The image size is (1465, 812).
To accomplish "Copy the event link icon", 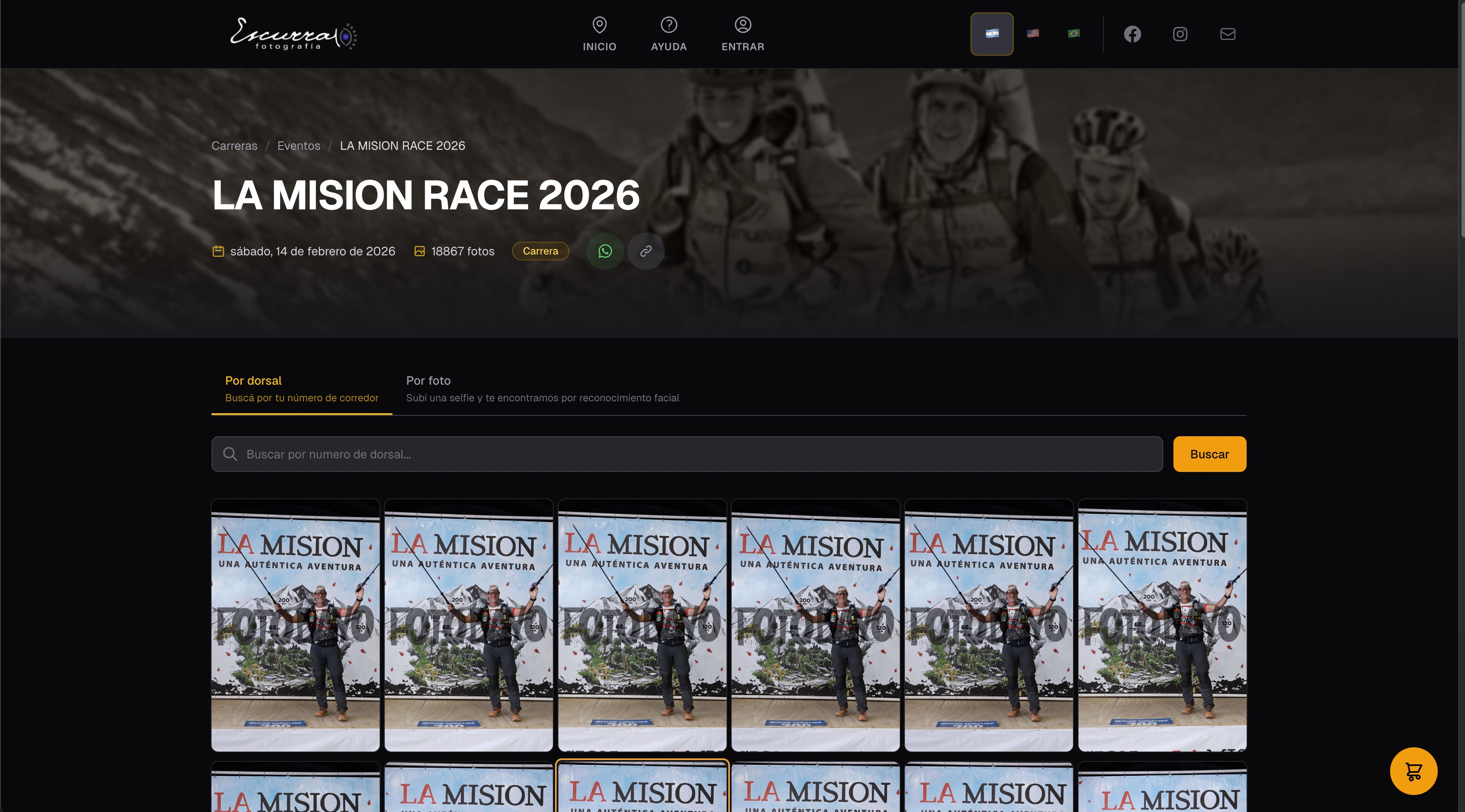I will 646,251.
